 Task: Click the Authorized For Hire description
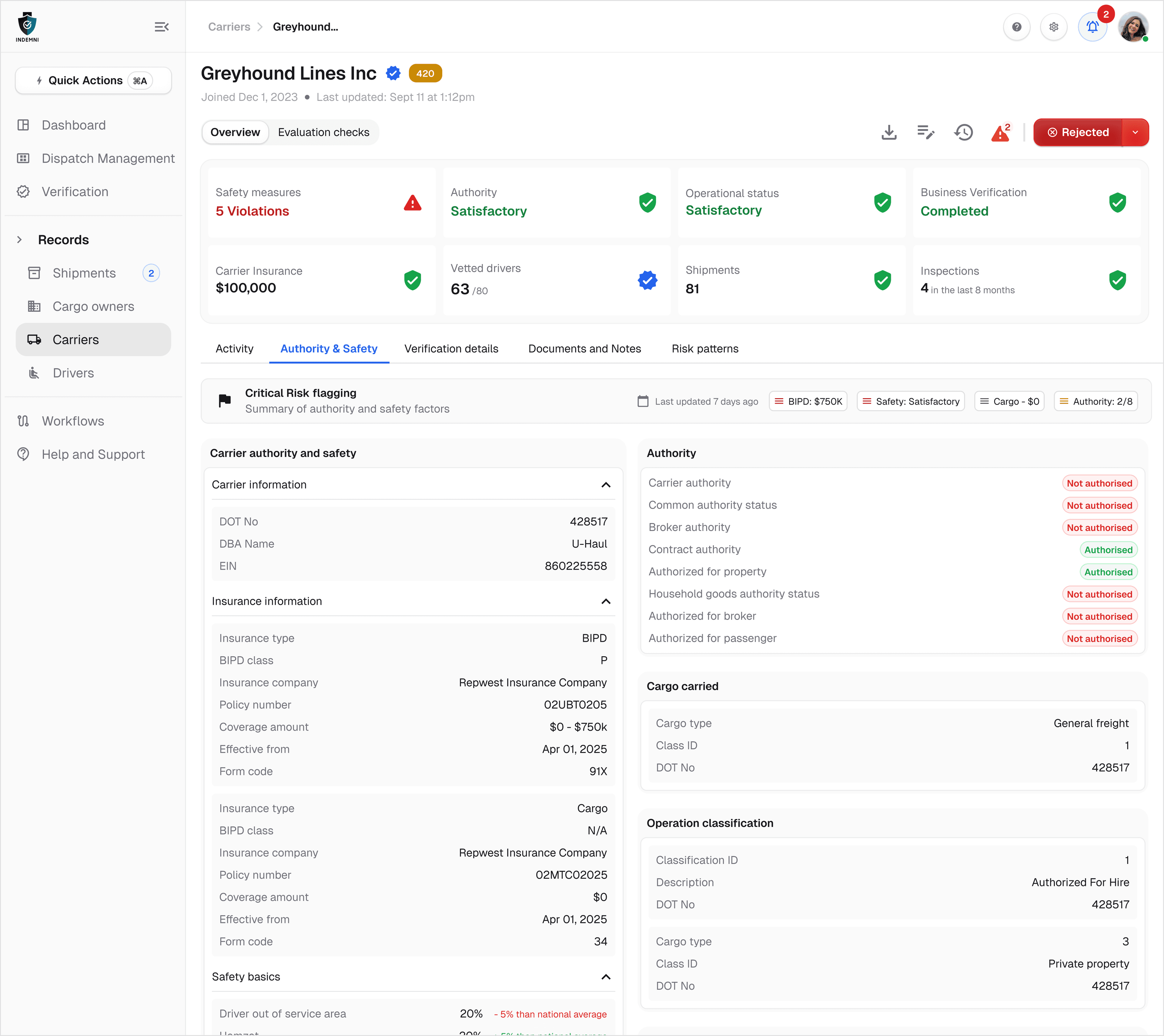[1080, 882]
